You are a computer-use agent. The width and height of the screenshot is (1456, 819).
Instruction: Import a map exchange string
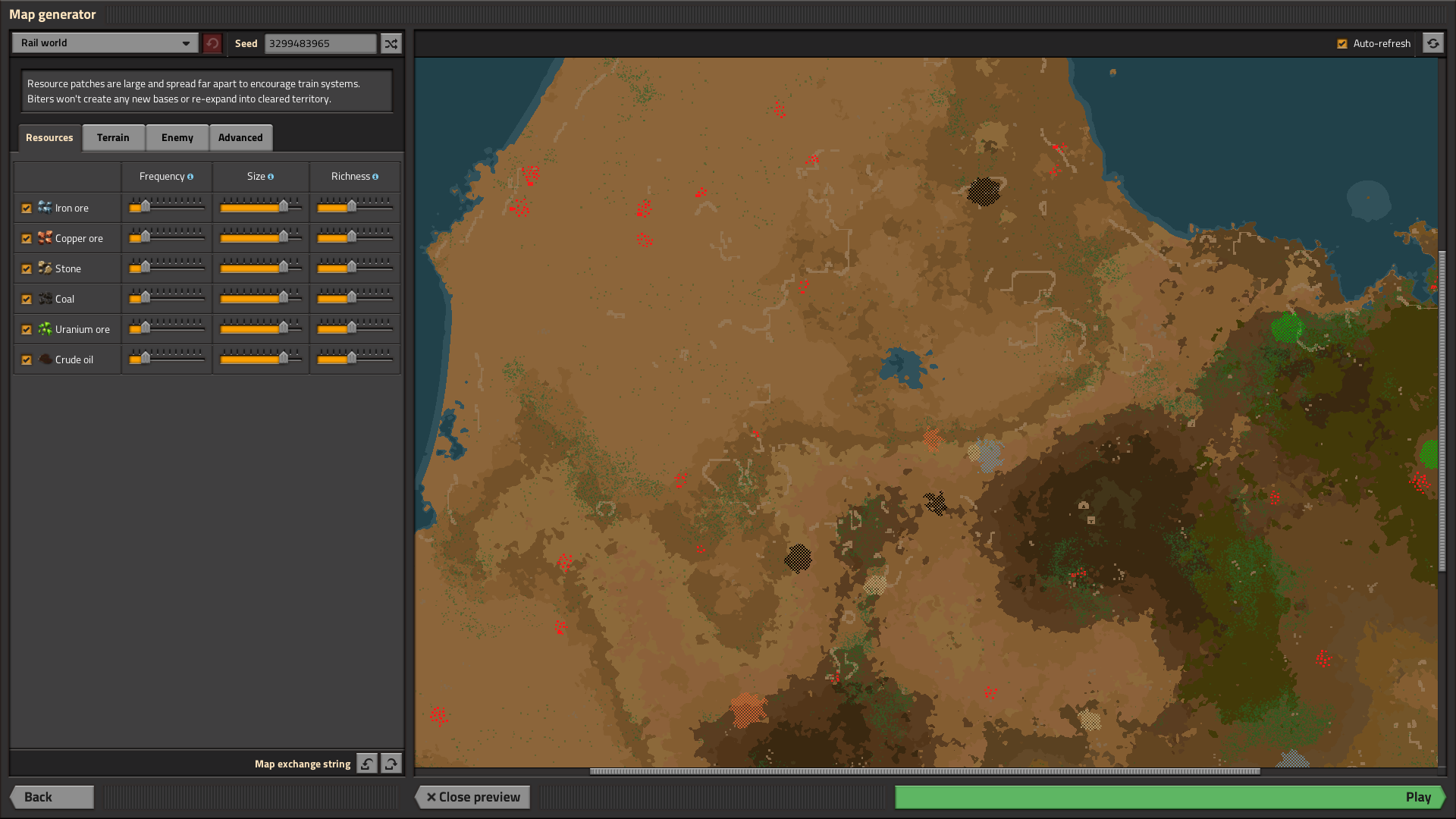click(x=367, y=764)
